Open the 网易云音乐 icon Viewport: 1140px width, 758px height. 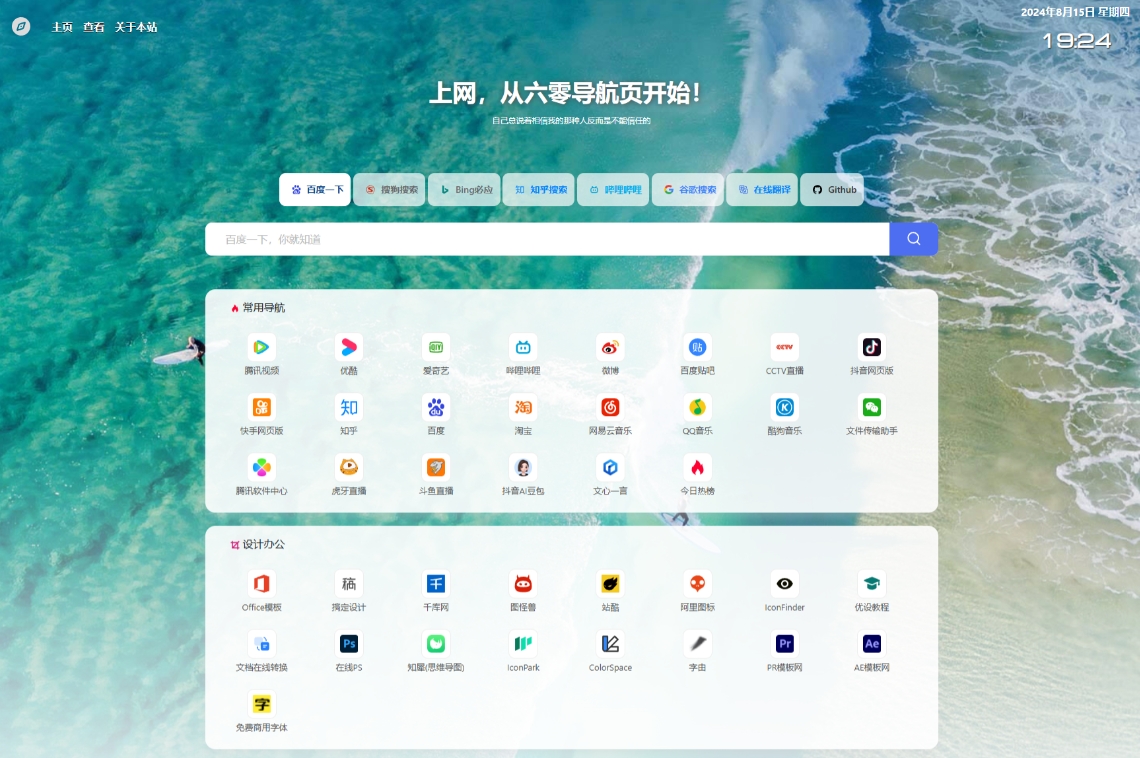click(x=610, y=408)
